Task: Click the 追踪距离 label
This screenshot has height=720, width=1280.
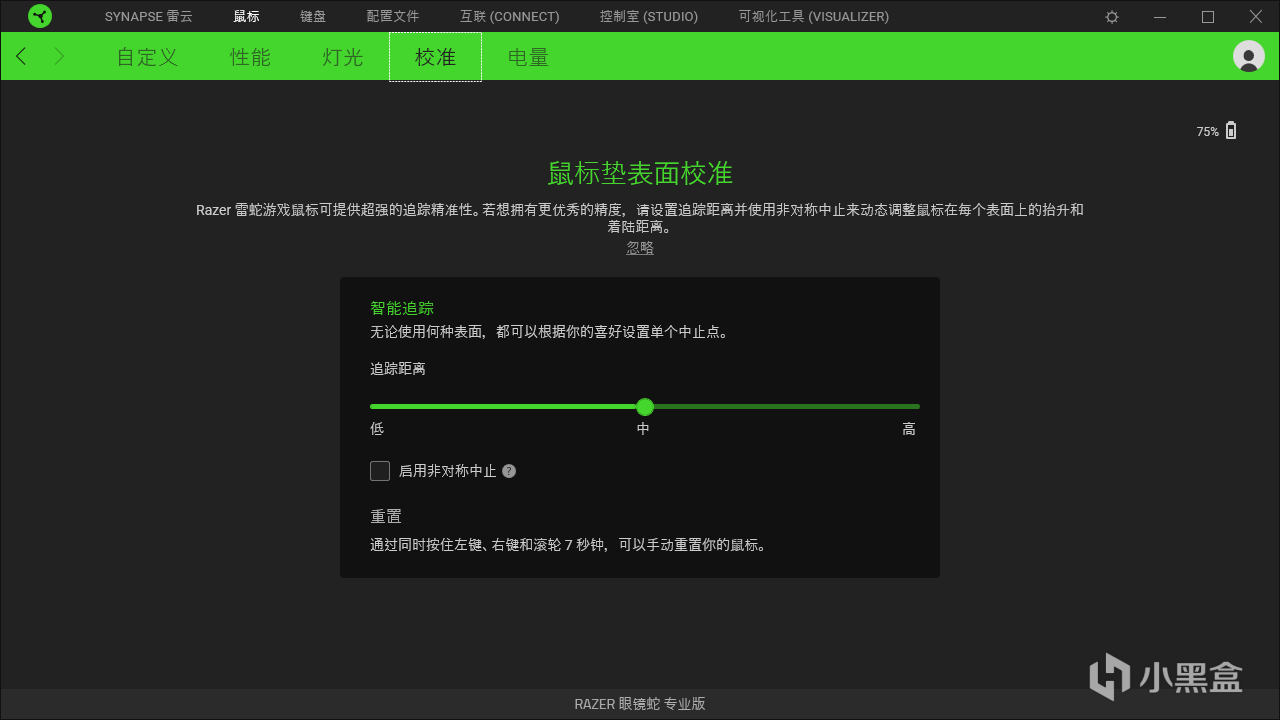Action: pyautogui.click(x=398, y=368)
